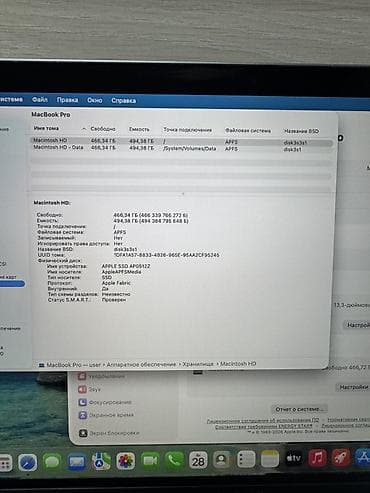Image resolution: width=370 pixels, height=493 pixels.
Task: Open the software license agreement link
Action: tap(263, 421)
